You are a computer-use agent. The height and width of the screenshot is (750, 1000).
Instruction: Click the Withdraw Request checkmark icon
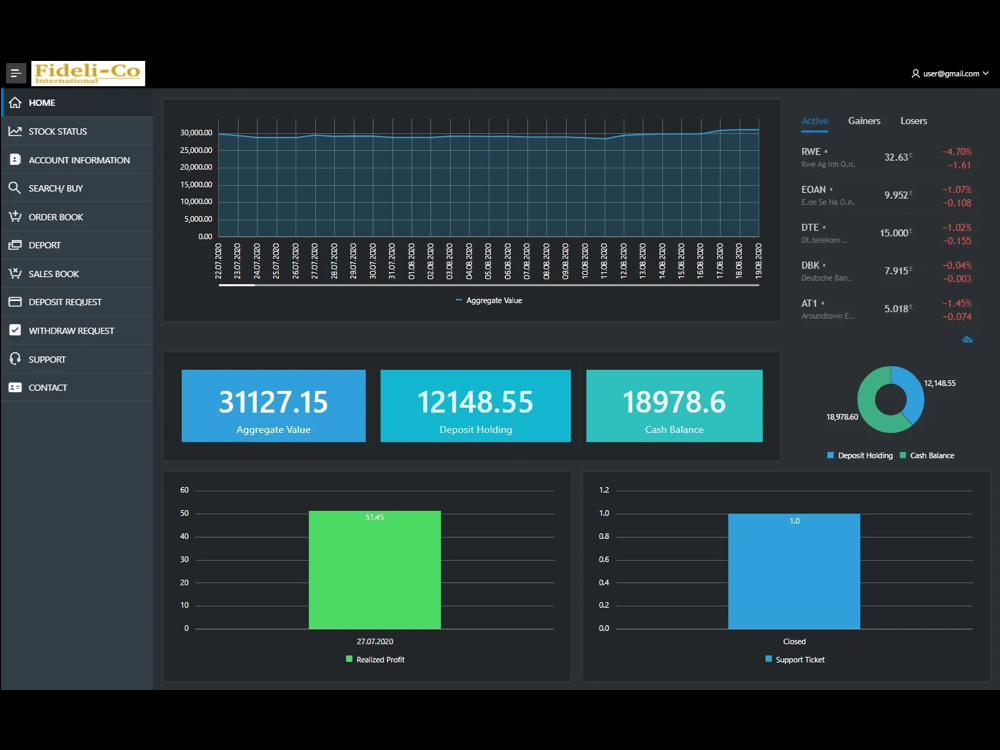coord(15,330)
